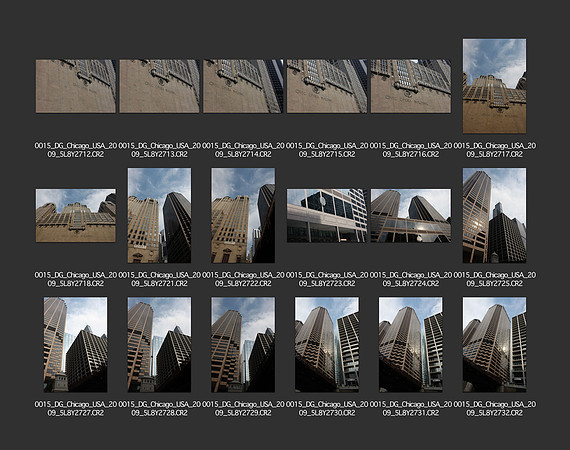Image resolution: width=570 pixels, height=450 pixels.
Task: Choose thumbnail of image 5L8Y2715
Action: coord(327,86)
